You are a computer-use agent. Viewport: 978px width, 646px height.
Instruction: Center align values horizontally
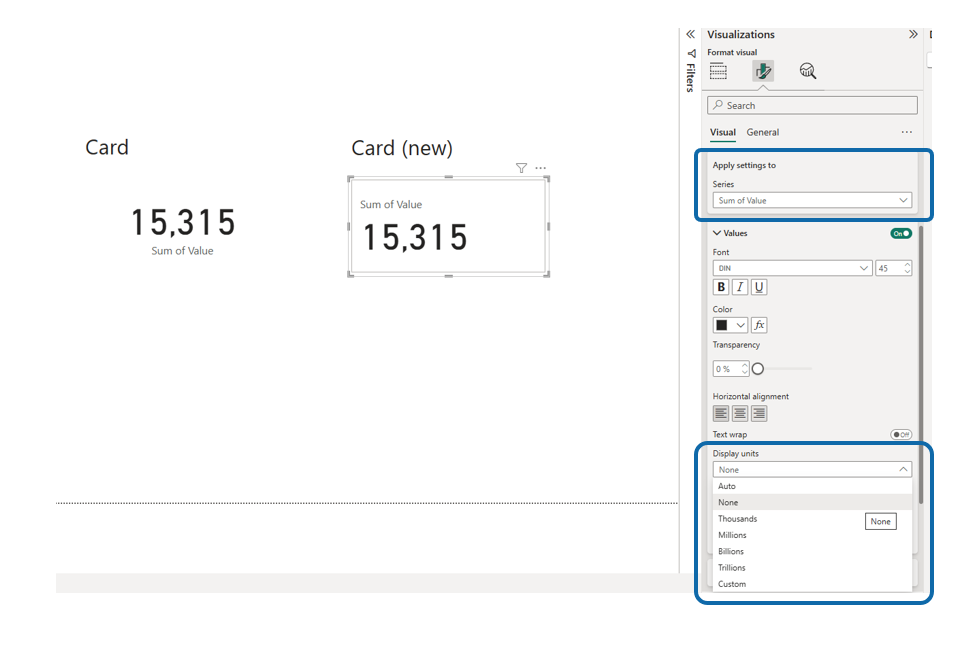740,413
